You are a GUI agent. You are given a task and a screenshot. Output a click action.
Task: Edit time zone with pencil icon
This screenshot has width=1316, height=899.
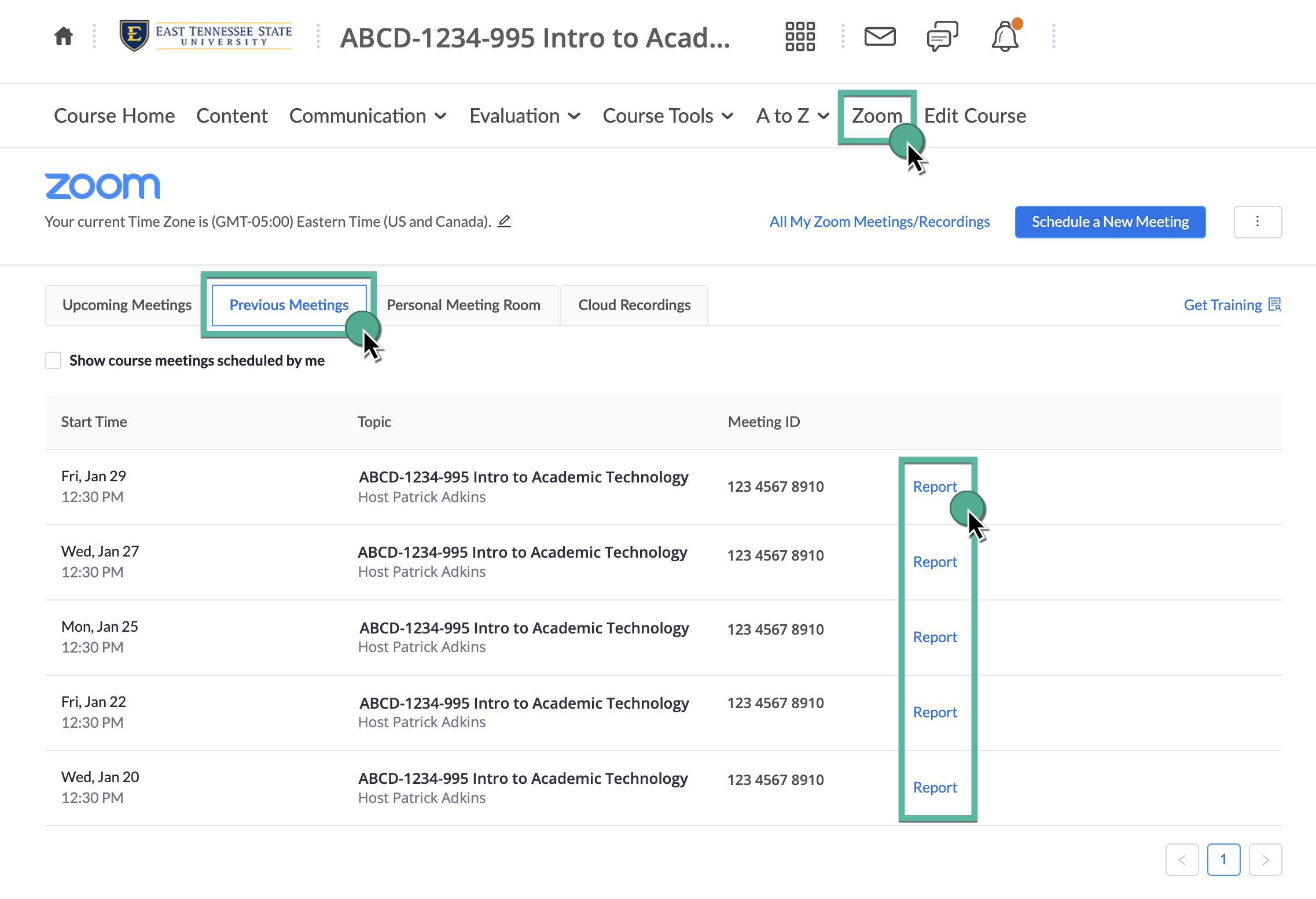[504, 222]
